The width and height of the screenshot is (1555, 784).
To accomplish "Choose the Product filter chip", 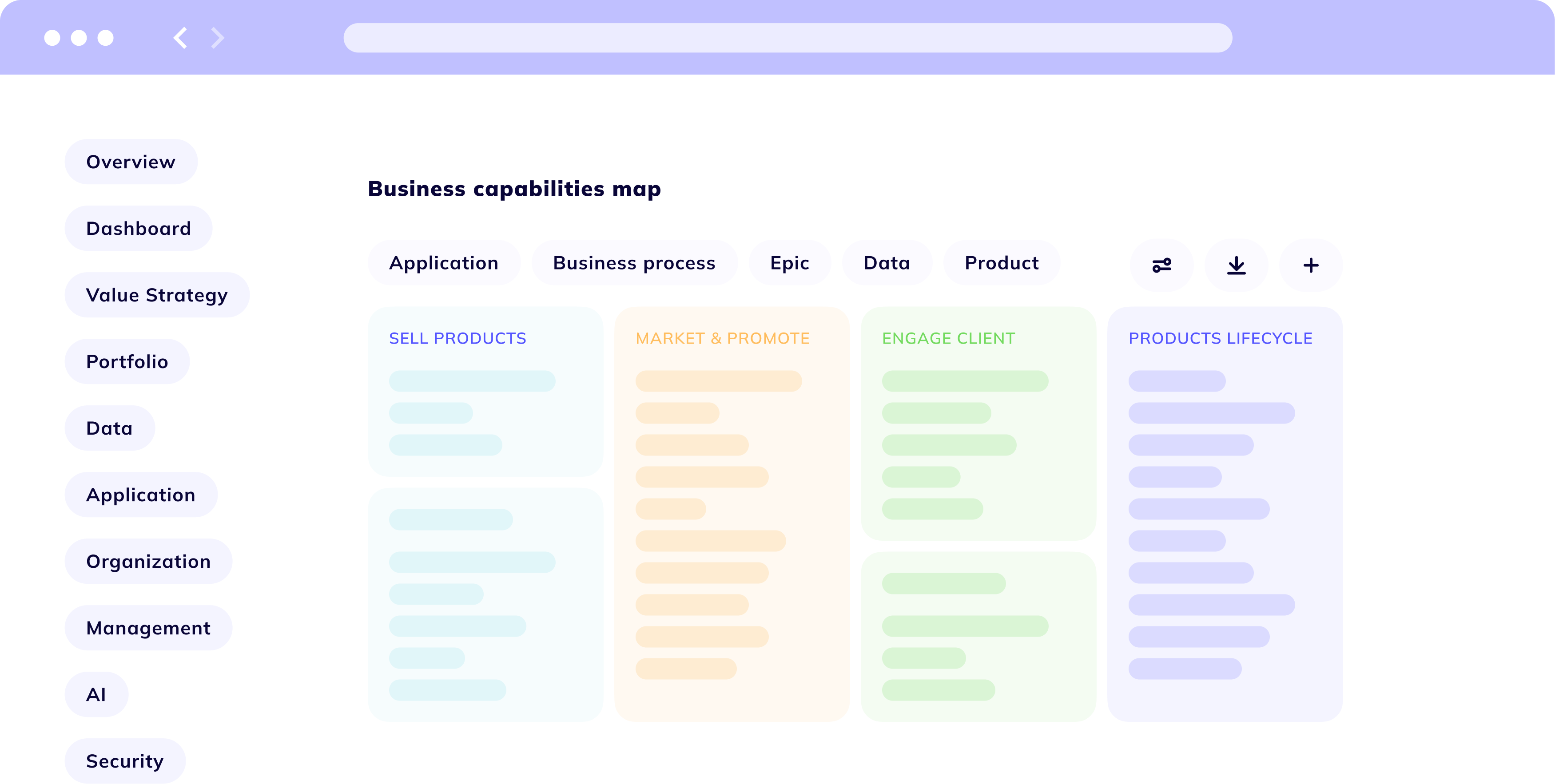I will (1002, 262).
